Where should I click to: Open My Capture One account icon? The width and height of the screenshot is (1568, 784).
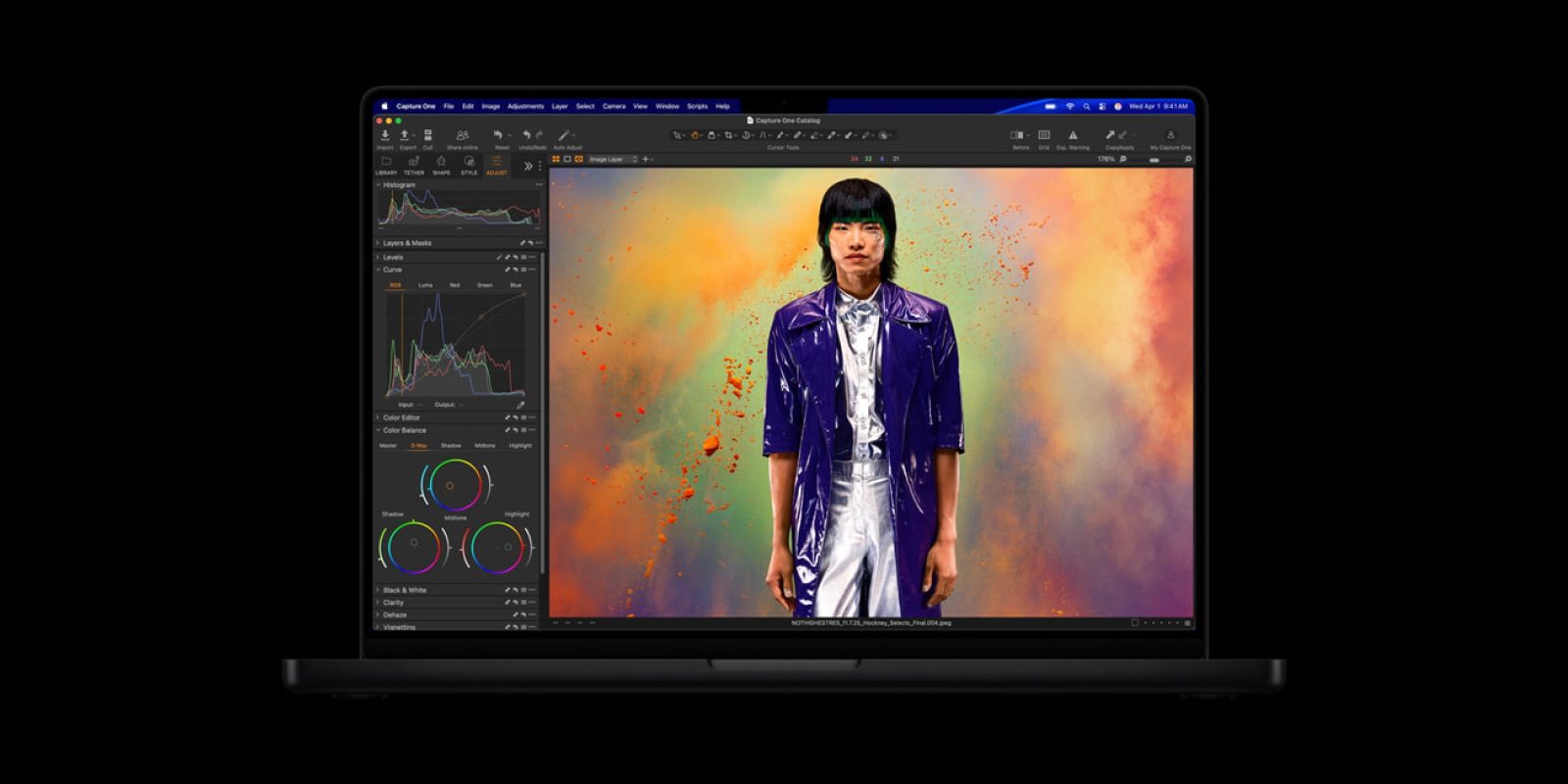[1170, 135]
